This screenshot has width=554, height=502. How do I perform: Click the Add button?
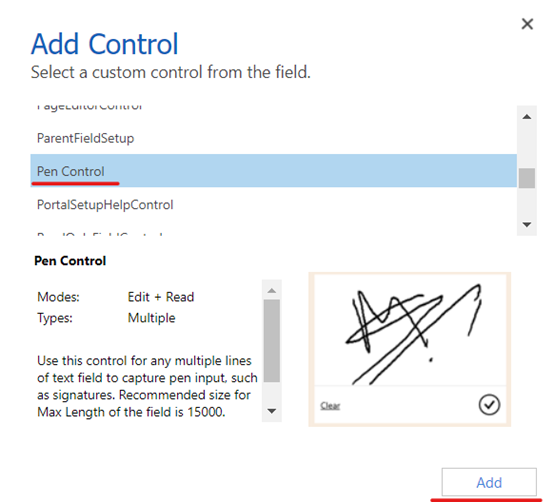[489, 482]
